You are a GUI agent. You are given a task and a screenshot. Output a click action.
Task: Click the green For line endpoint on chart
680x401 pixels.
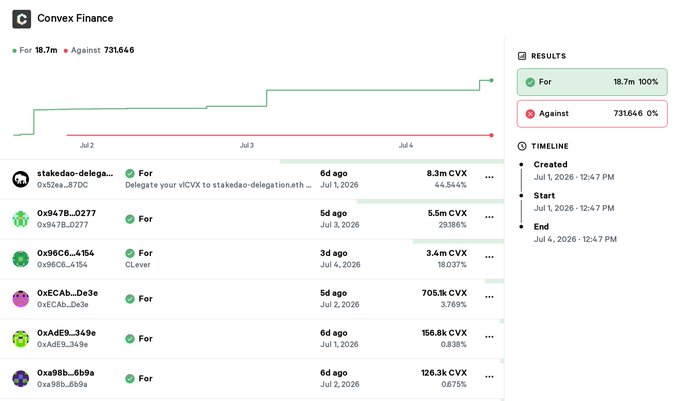[491, 80]
